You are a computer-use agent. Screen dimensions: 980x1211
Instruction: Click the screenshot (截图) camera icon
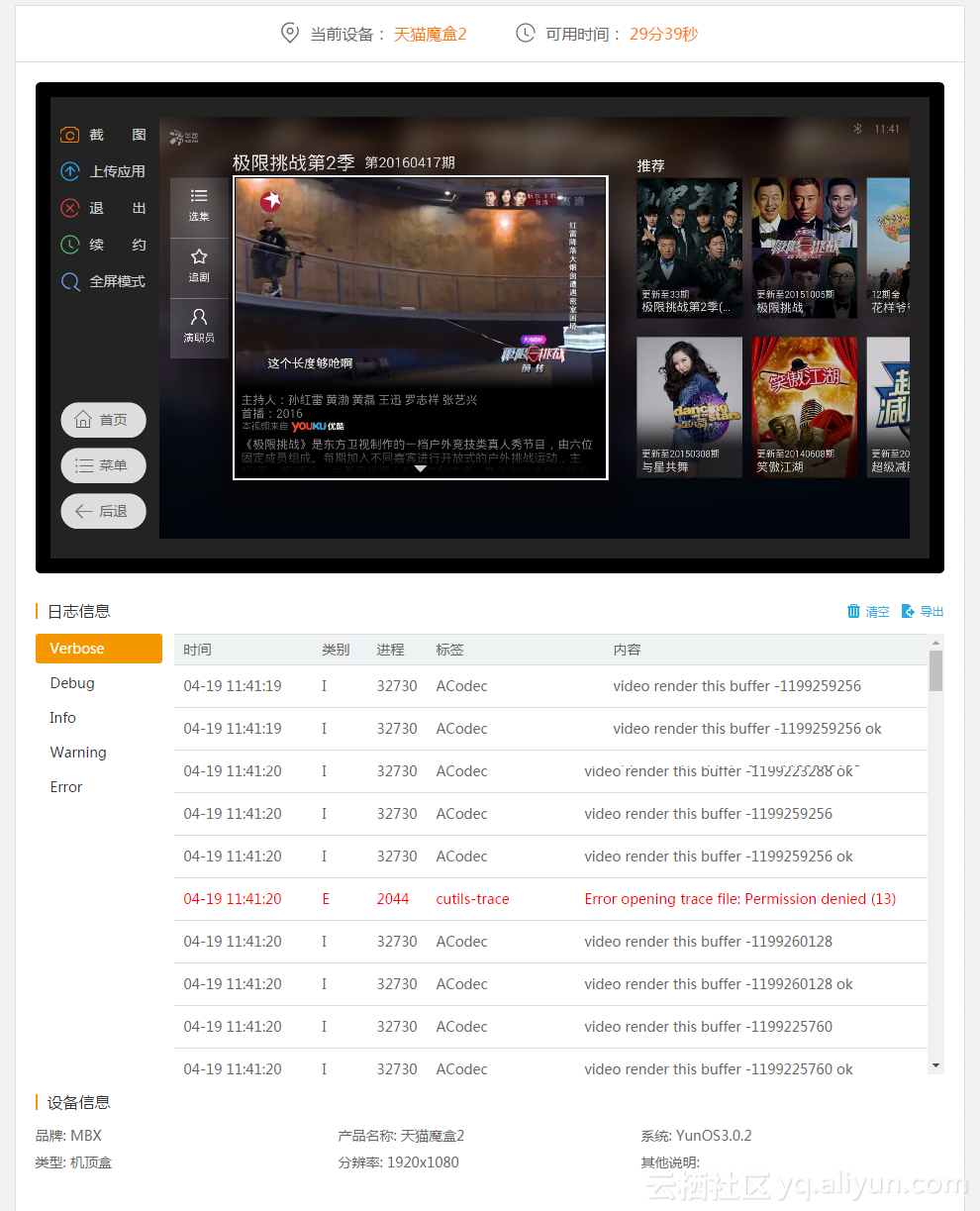click(69, 135)
